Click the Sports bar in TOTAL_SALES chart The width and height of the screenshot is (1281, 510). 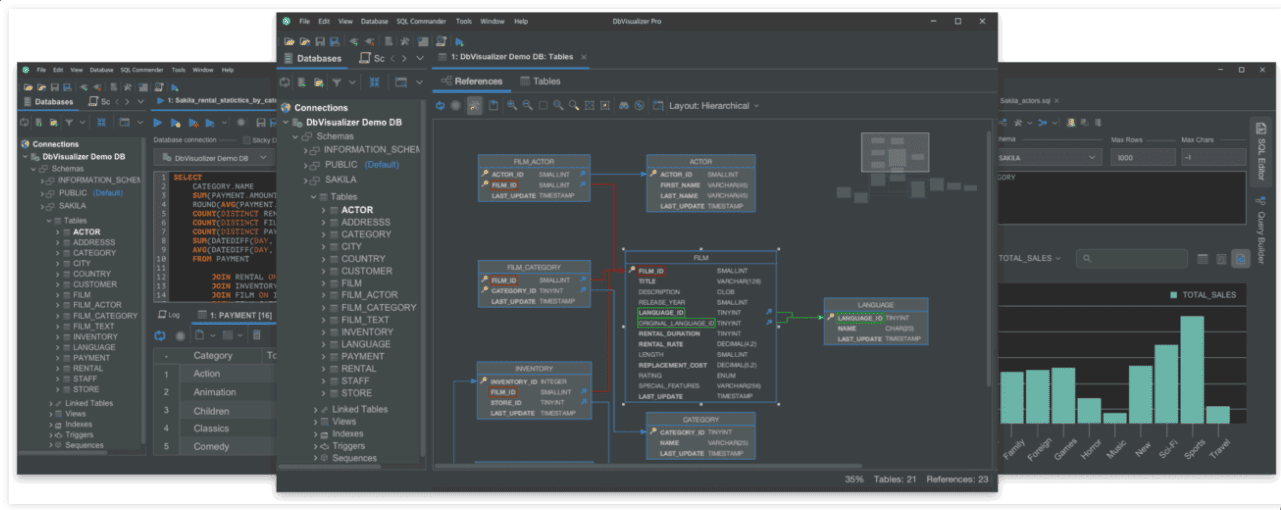point(1191,370)
